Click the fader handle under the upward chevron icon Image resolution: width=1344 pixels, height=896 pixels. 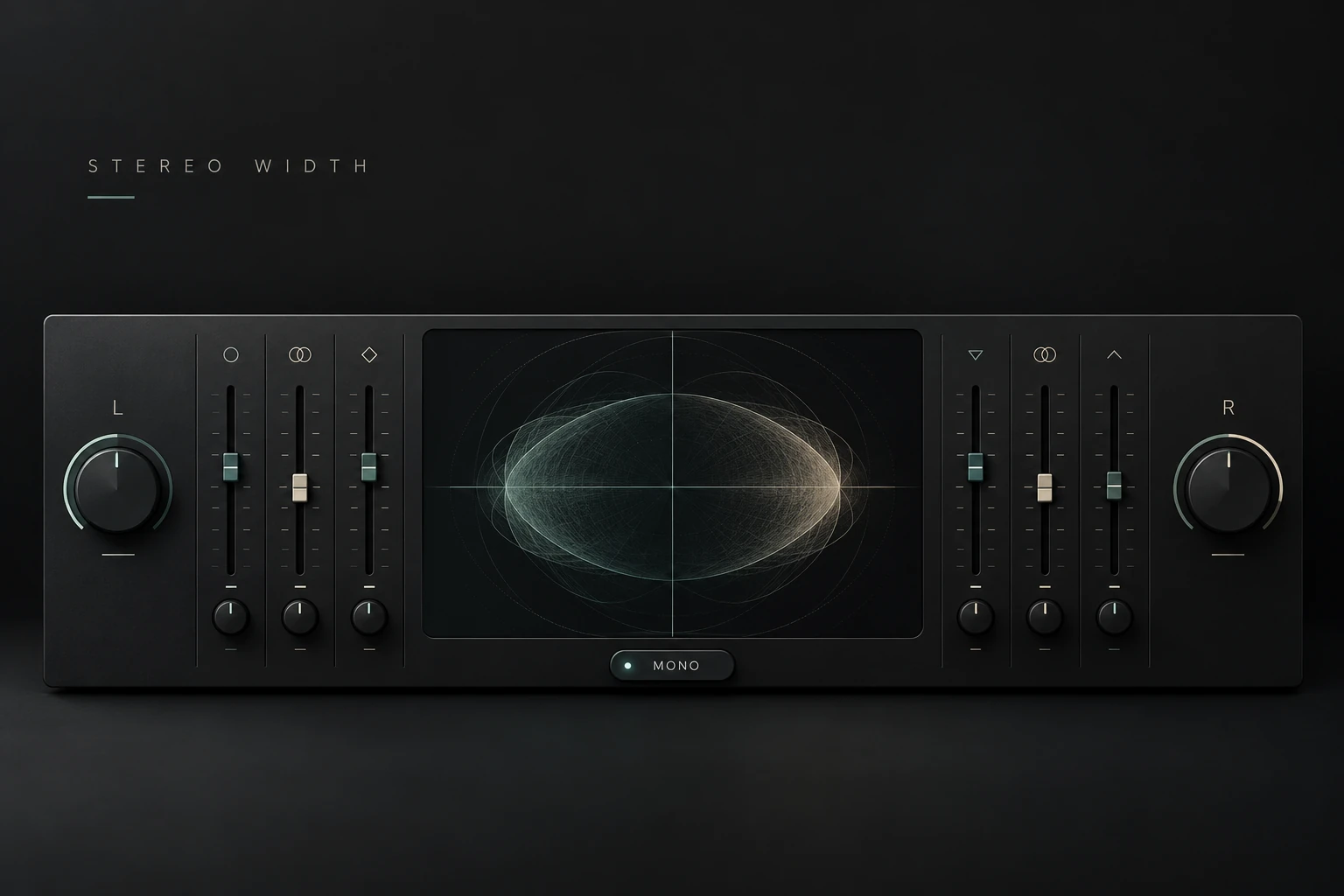coord(1114,486)
